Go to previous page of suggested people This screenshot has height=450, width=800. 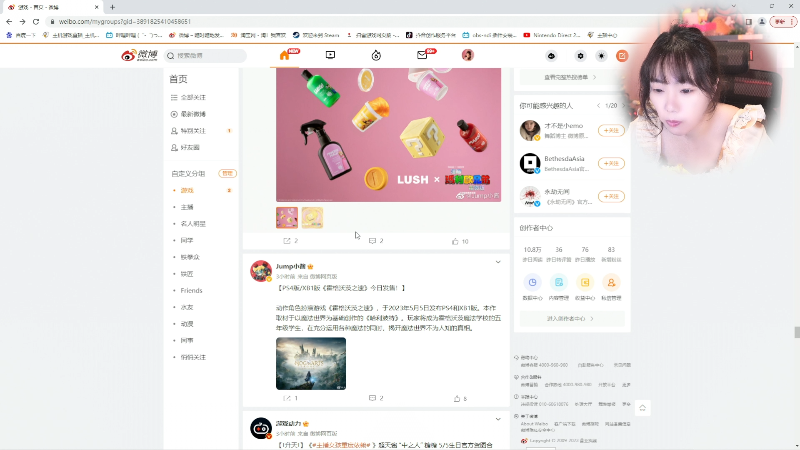(x=598, y=106)
